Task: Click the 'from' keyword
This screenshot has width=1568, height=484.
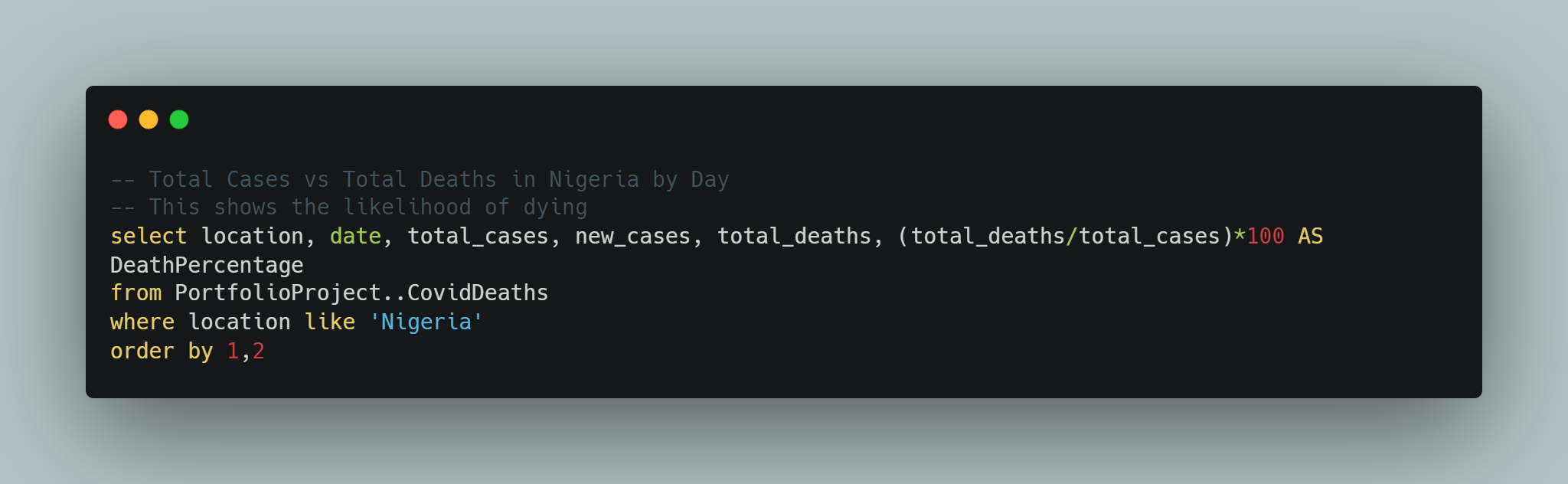Action: point(136,293)
